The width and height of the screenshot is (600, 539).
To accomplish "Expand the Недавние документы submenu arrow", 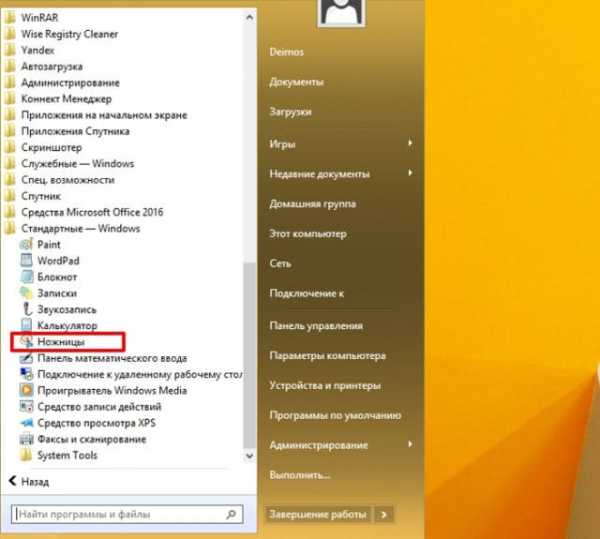I will (410, 173).
